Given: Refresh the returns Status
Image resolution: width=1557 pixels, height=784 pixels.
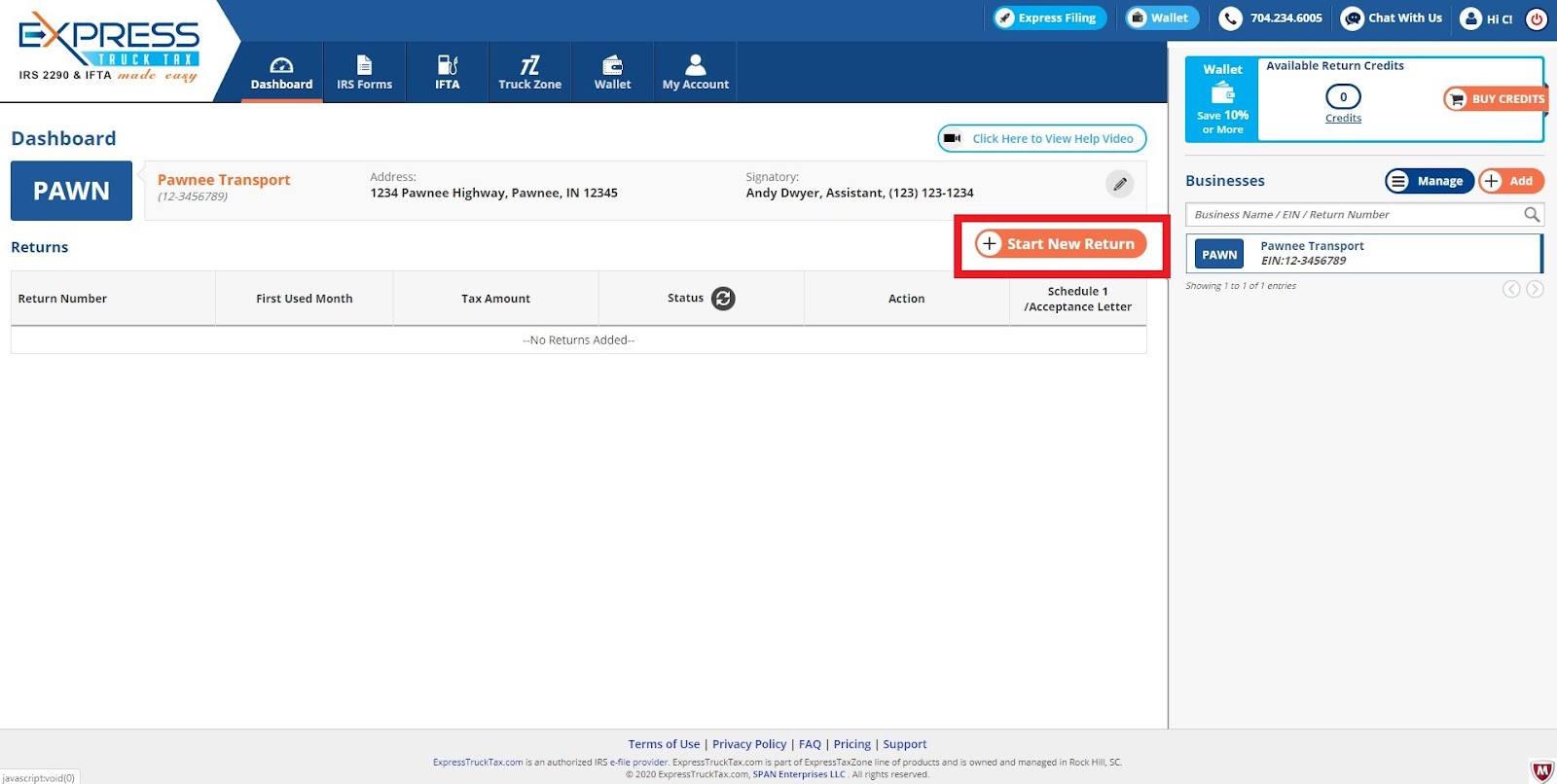Looking at the screenshot, I should [x=723, y=299].
